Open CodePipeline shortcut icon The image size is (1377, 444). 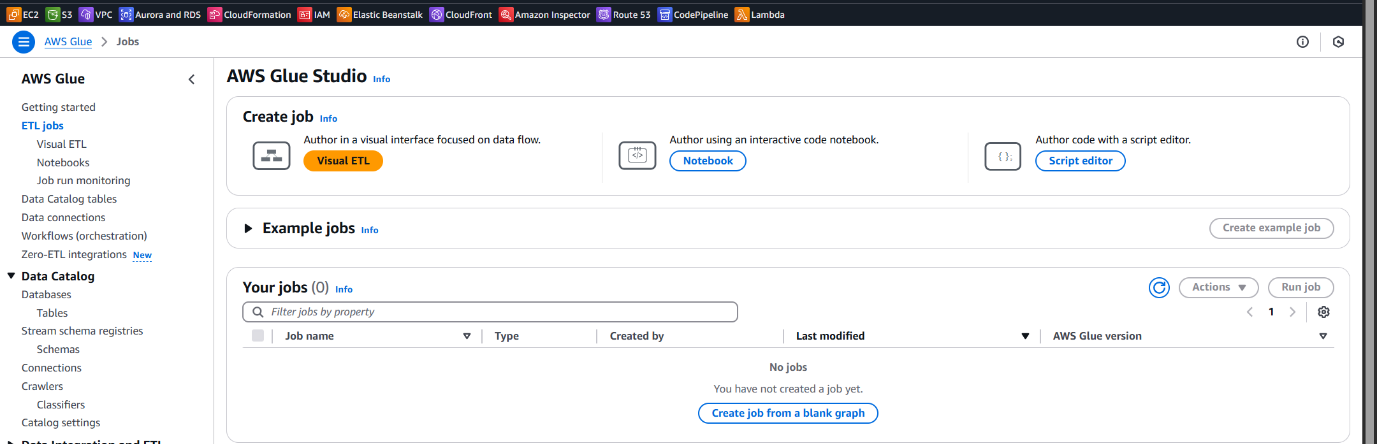[x=665, y=15]
